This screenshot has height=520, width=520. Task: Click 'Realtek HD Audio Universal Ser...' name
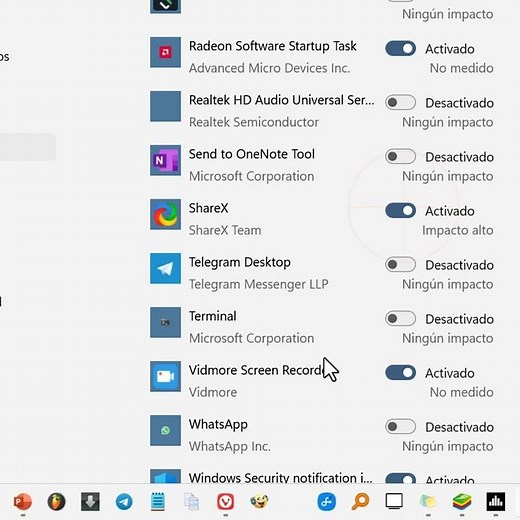(282, 100)
